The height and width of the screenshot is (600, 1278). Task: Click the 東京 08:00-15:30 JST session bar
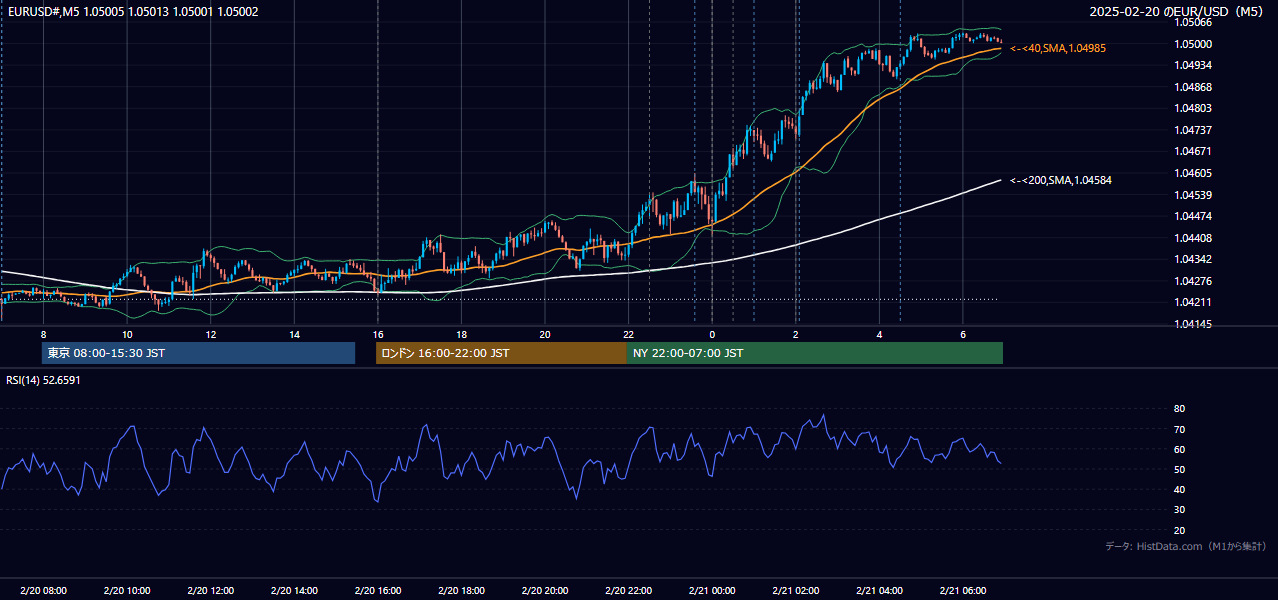click(198, 353)
